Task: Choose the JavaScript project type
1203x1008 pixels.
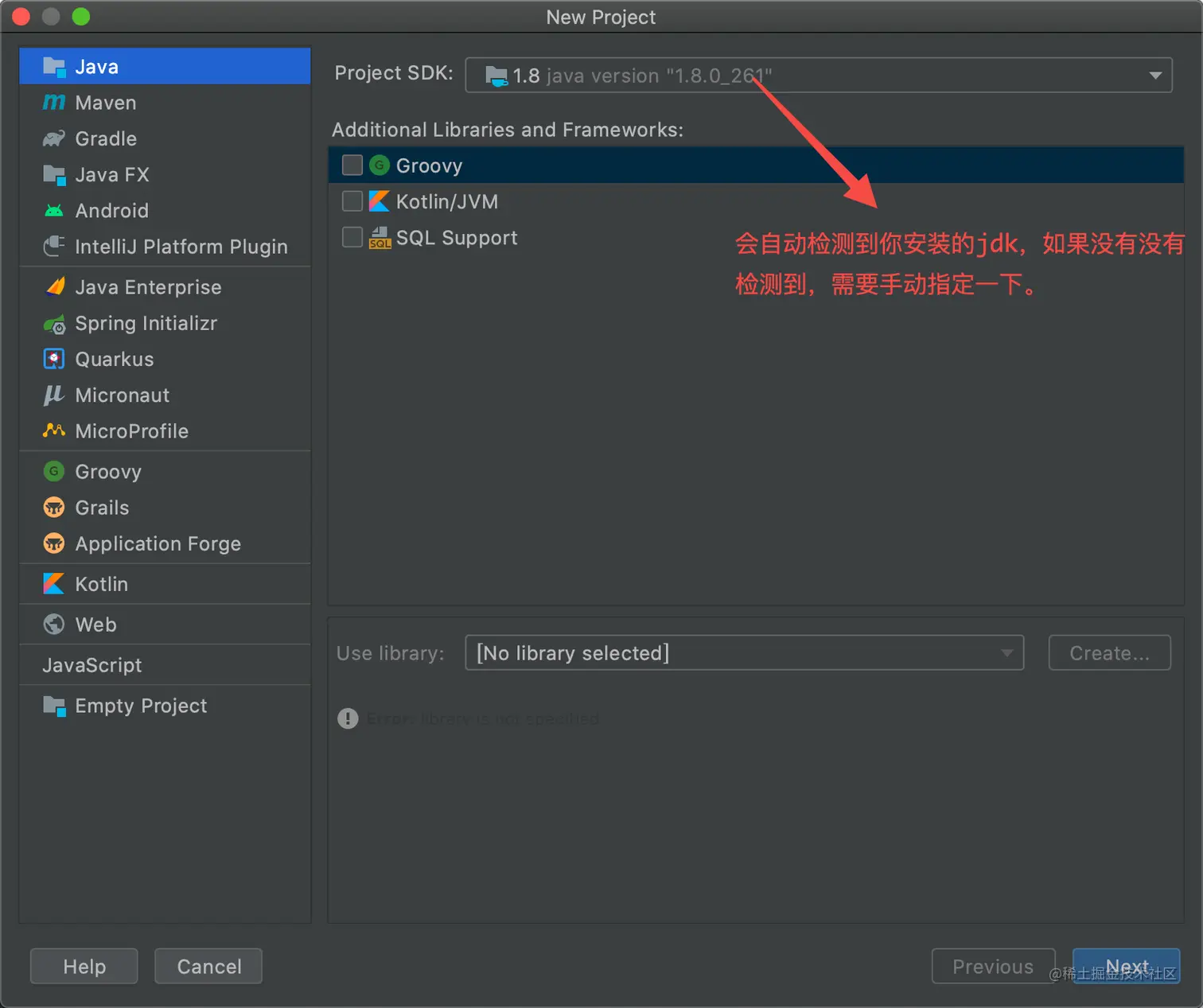Action: 165,665
